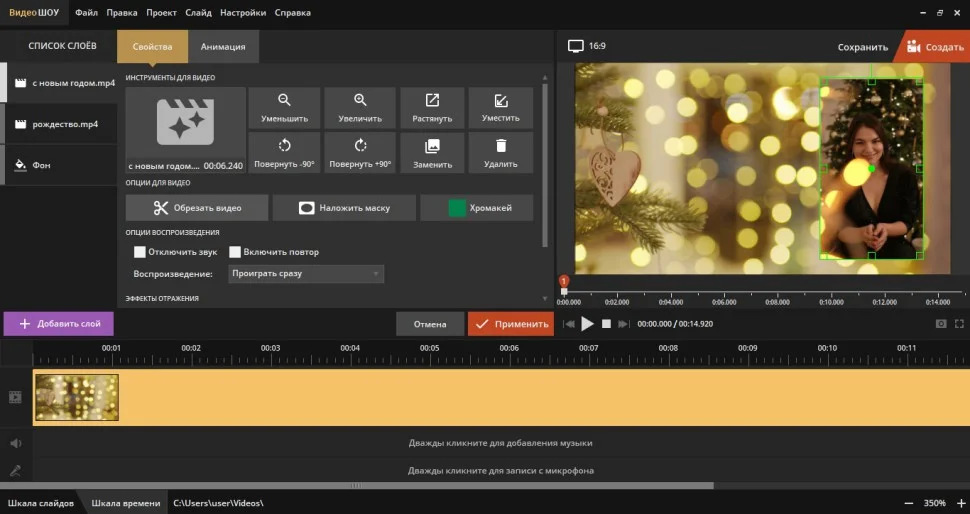
Task: Open the Воспроизведение dropdown list
Action: 306,273
